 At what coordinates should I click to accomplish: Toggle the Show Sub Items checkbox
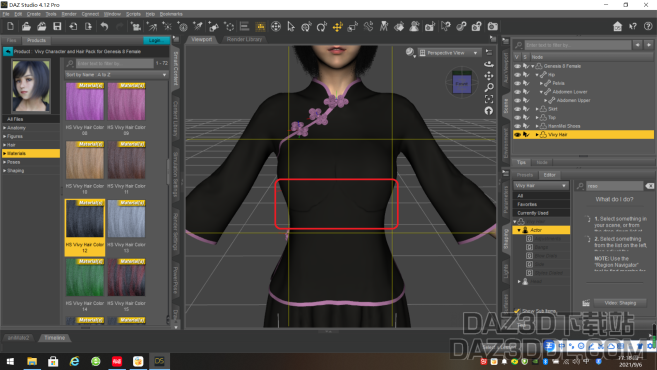(x=517, y=311)
